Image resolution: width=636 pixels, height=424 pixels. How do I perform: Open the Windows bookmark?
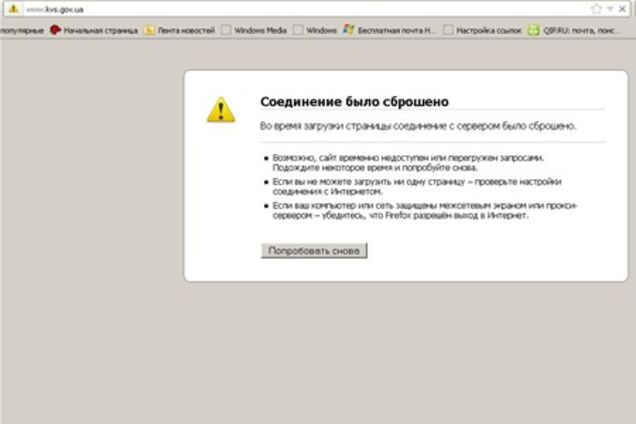315,30
